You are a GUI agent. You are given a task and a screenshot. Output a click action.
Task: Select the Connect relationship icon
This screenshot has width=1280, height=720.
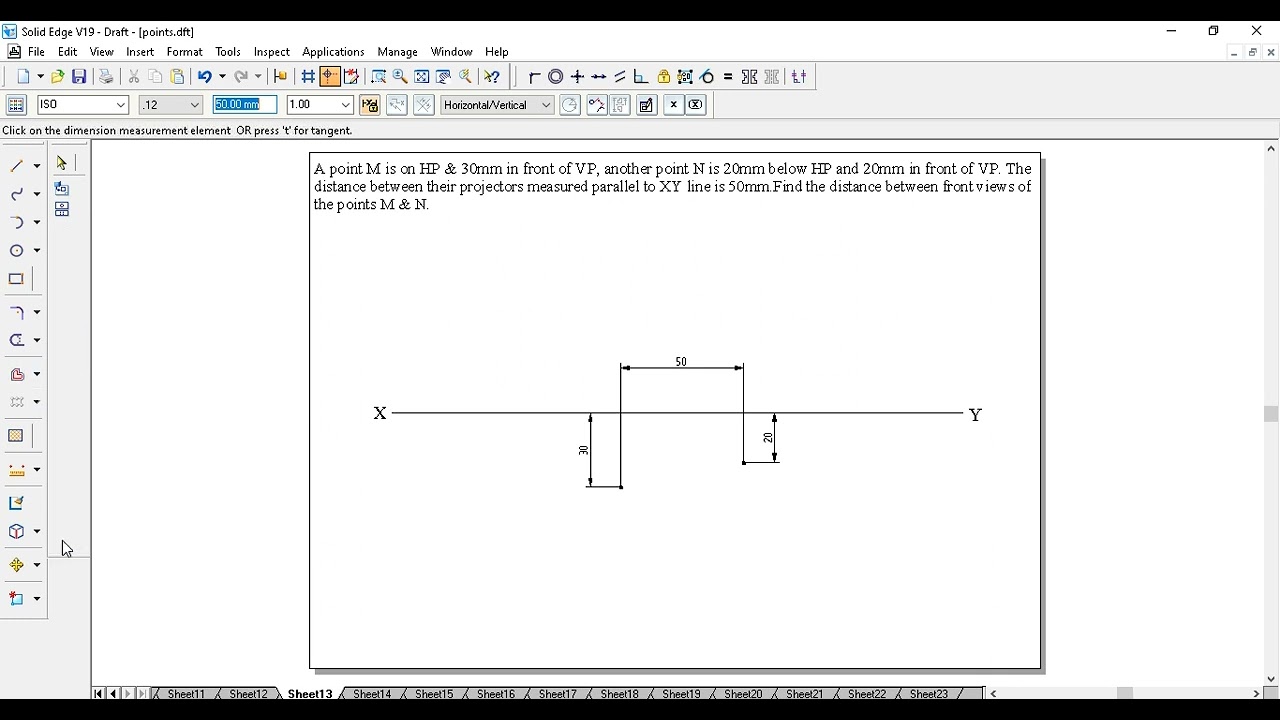tap(535, 77)
